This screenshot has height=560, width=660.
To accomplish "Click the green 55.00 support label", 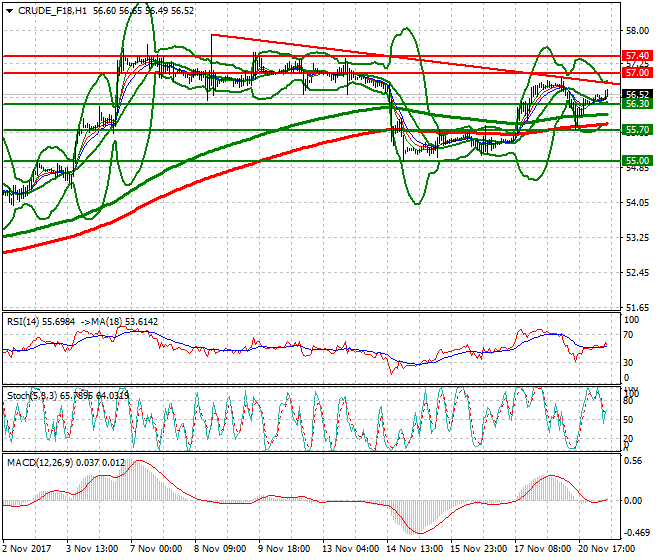I will pos(636,161).
